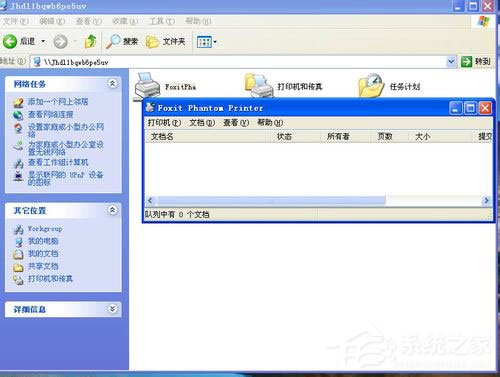Image resolution: width=500 pixels, height=377 pixels.
Task: Open the 文档(D) menu in printer window
Action: coord(202,123)
